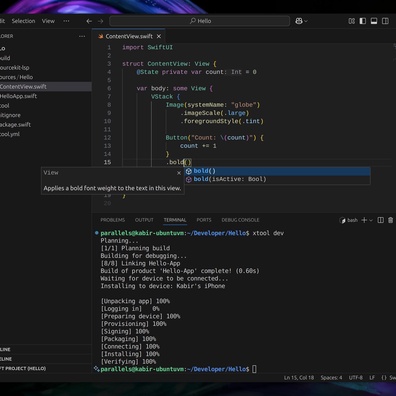The height and width of the screenshot is (396, 396).
Task: Open the .gitignore file in explorer
Action: coord(45,115)
